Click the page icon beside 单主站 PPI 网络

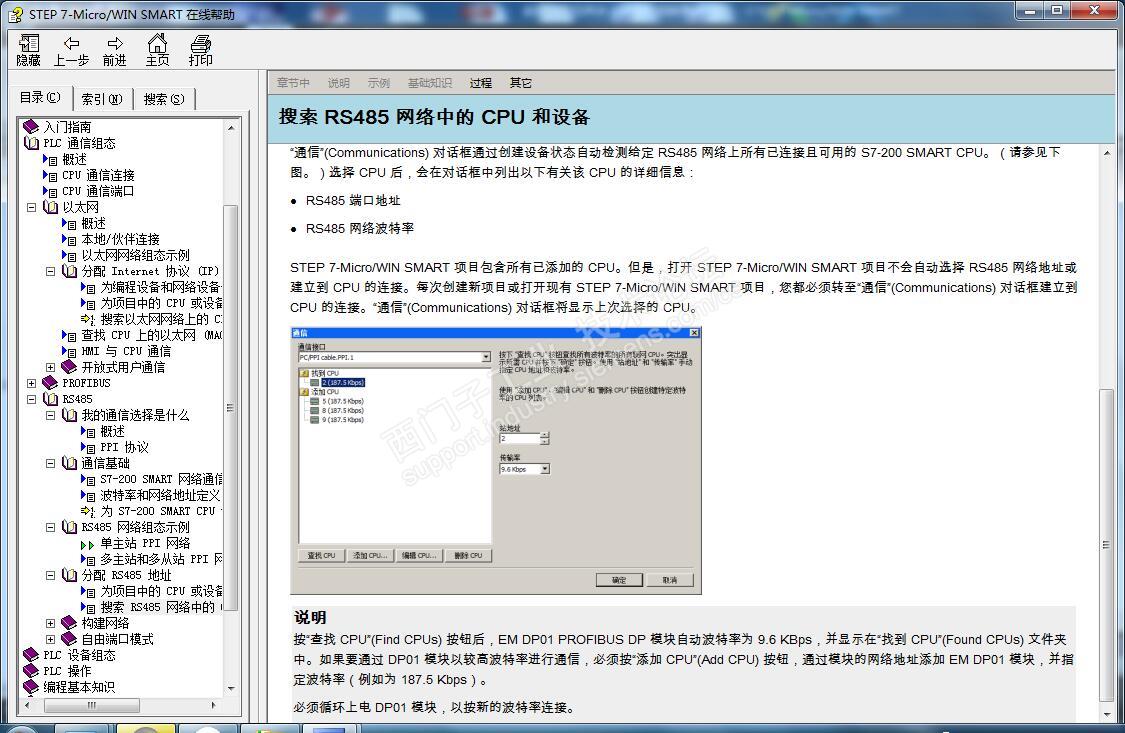point(88,544)
